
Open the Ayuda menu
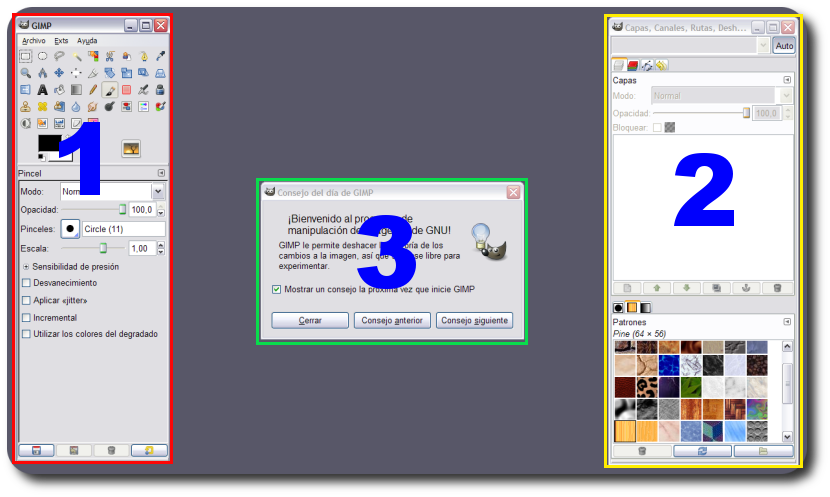pos(87,41)
